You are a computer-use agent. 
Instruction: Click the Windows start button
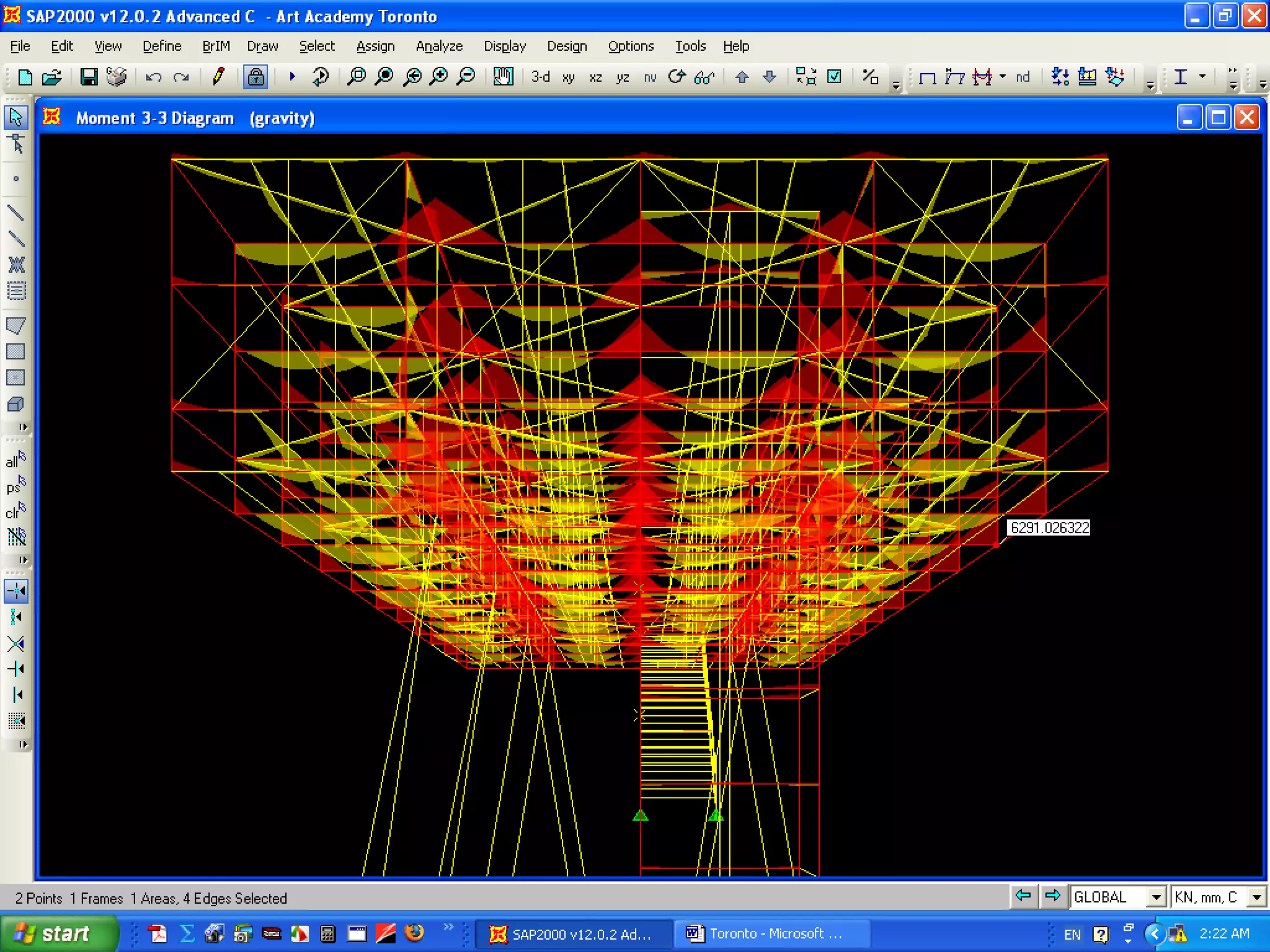59,933
